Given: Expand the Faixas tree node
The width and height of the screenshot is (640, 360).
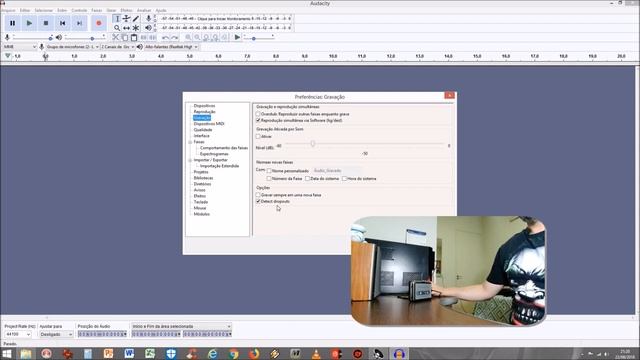Looking at the screenshot, I should point(190,142).
